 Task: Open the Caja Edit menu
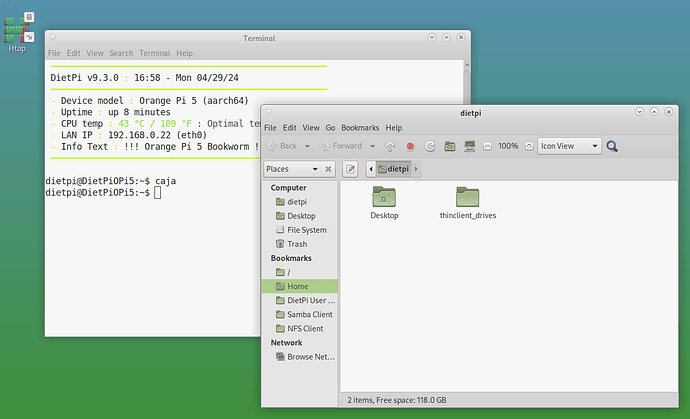point(290,128)
